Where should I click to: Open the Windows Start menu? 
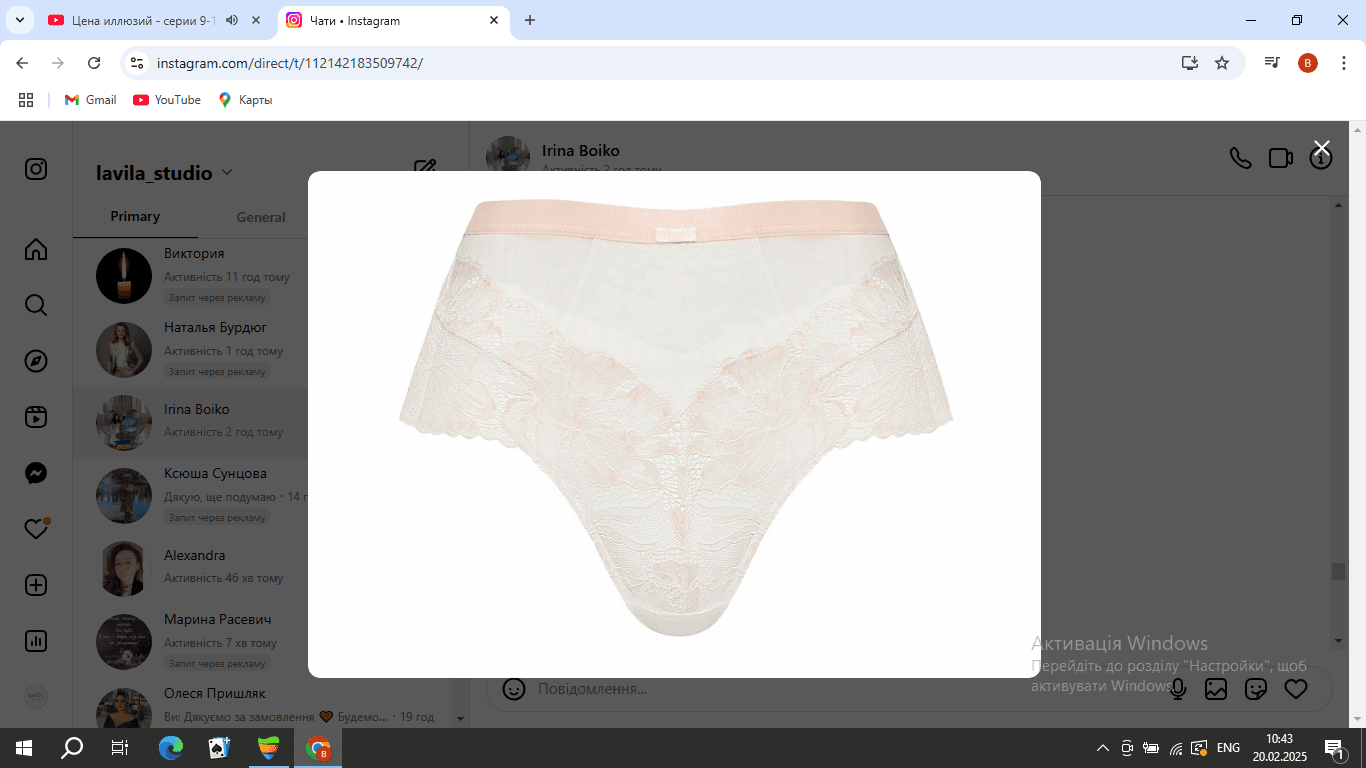(x=24, y=748)
